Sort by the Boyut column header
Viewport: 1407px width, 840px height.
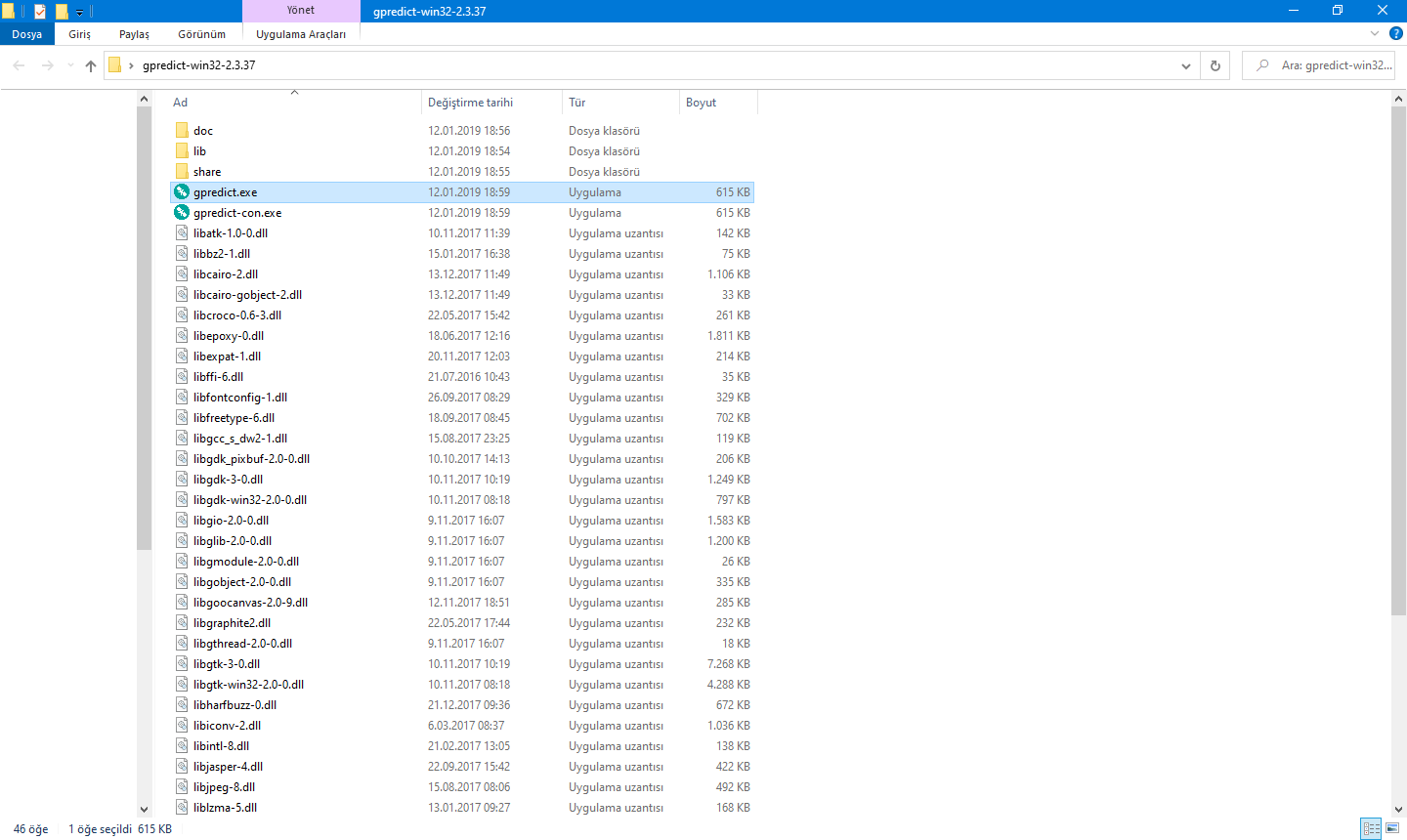(718, 103)
